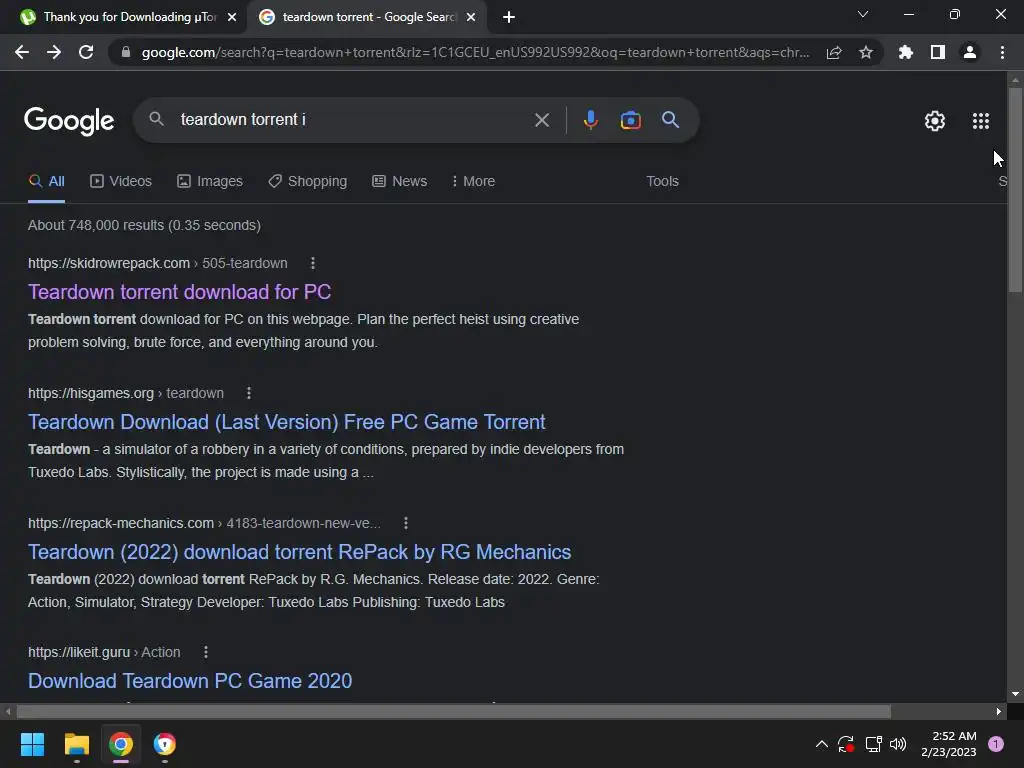The height and width of the screenshot is (768, 1024).
Task: Reload the current page
Action: [86, 52]
